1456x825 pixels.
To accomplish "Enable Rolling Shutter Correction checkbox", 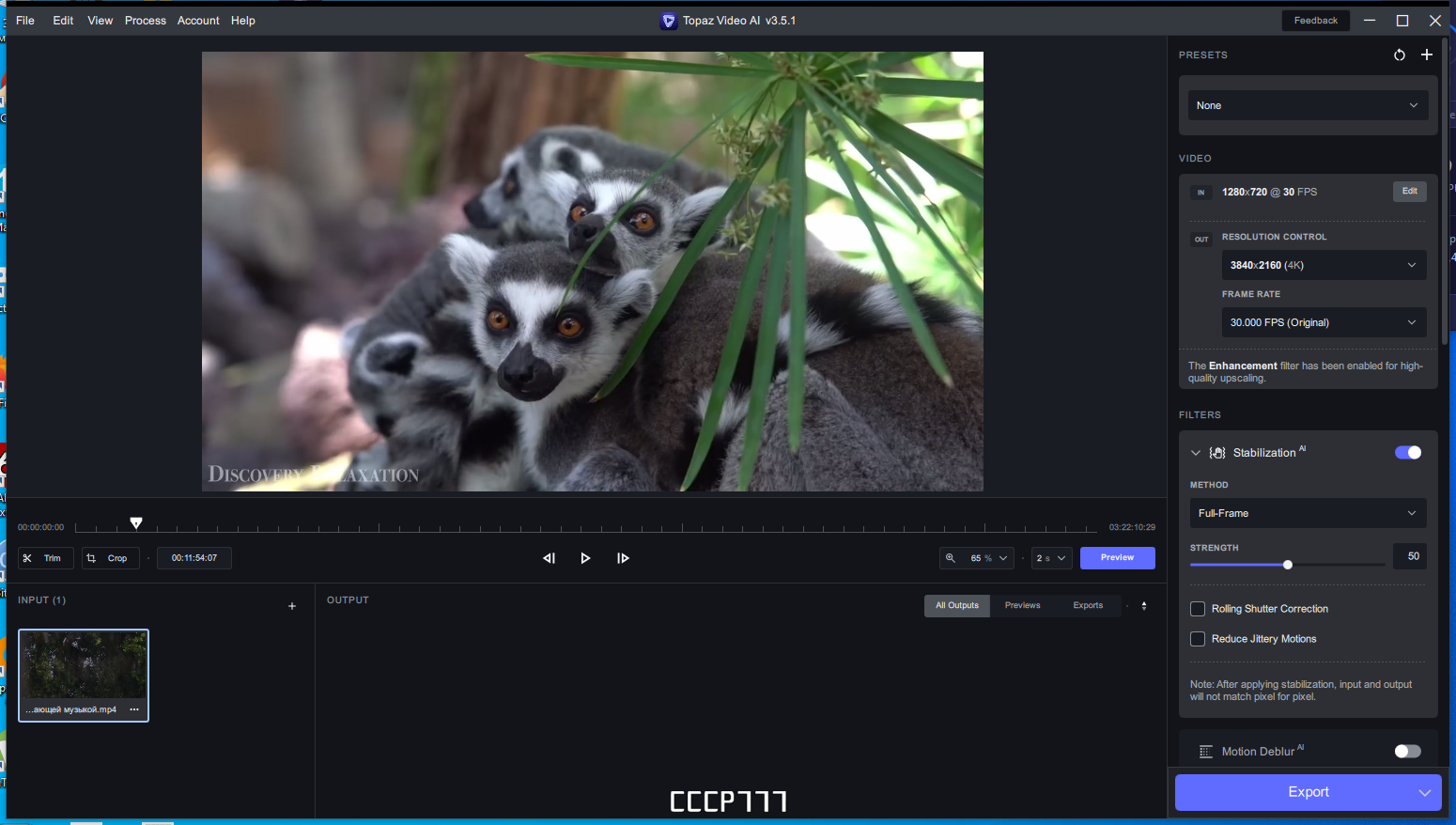I will coord(1198,609).
